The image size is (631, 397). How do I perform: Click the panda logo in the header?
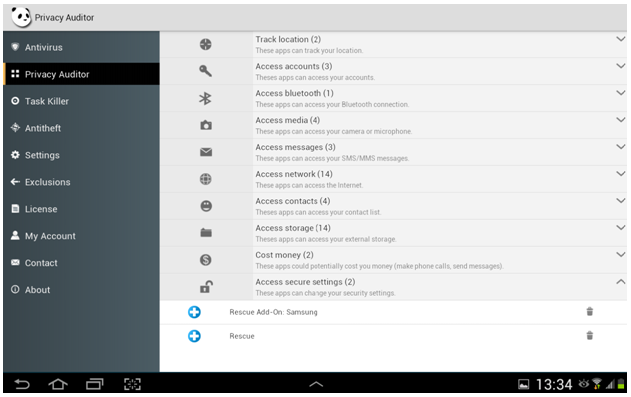21,17
